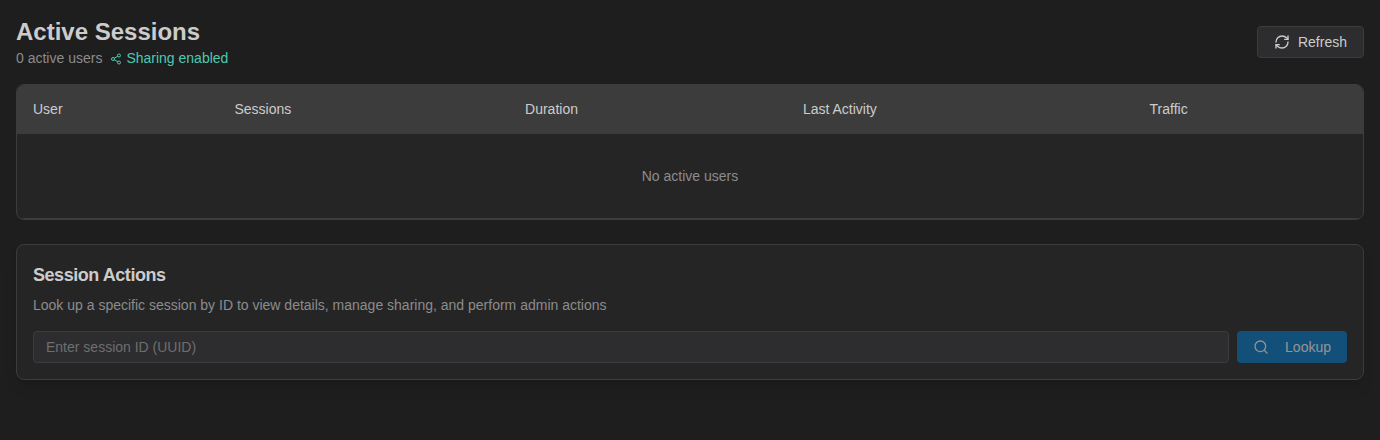Image resolution: width=1380 pixels, height=440 pixels.
Task: Click the Refresh button
Action: point(1310,42)
